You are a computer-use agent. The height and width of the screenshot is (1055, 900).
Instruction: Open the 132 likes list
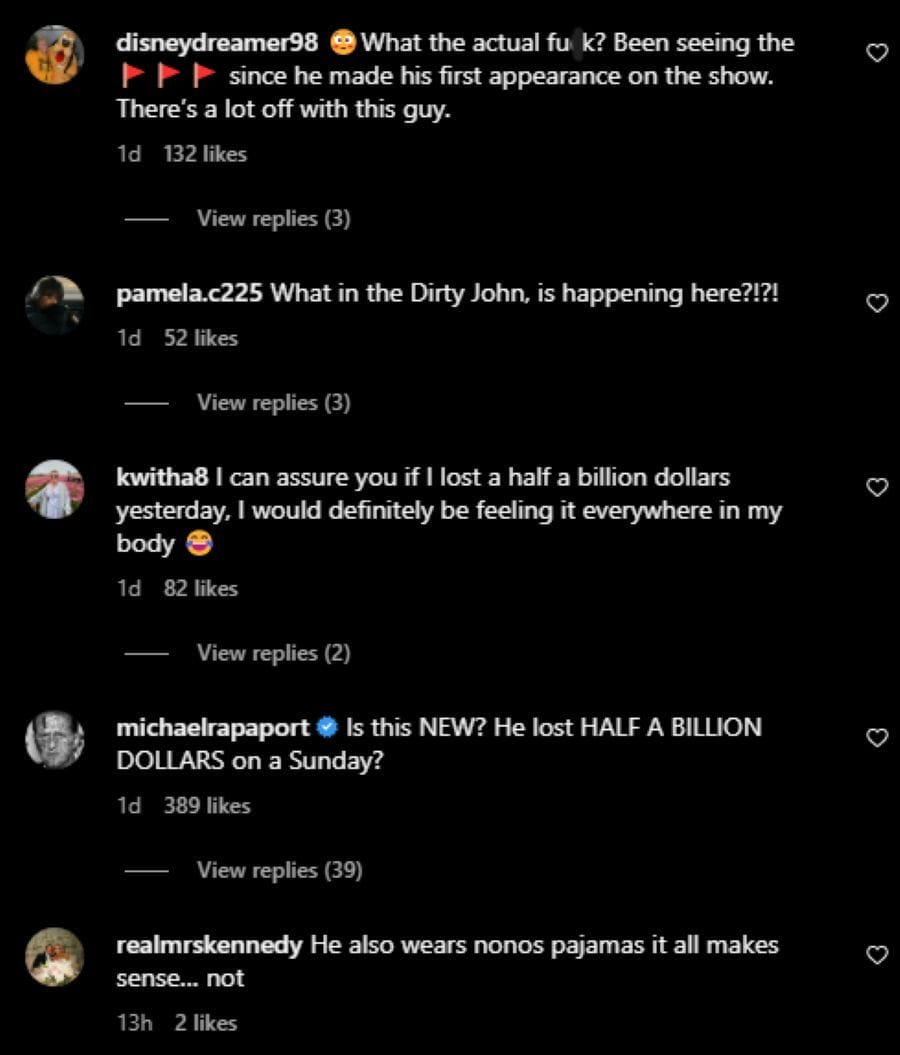(204, 154)
